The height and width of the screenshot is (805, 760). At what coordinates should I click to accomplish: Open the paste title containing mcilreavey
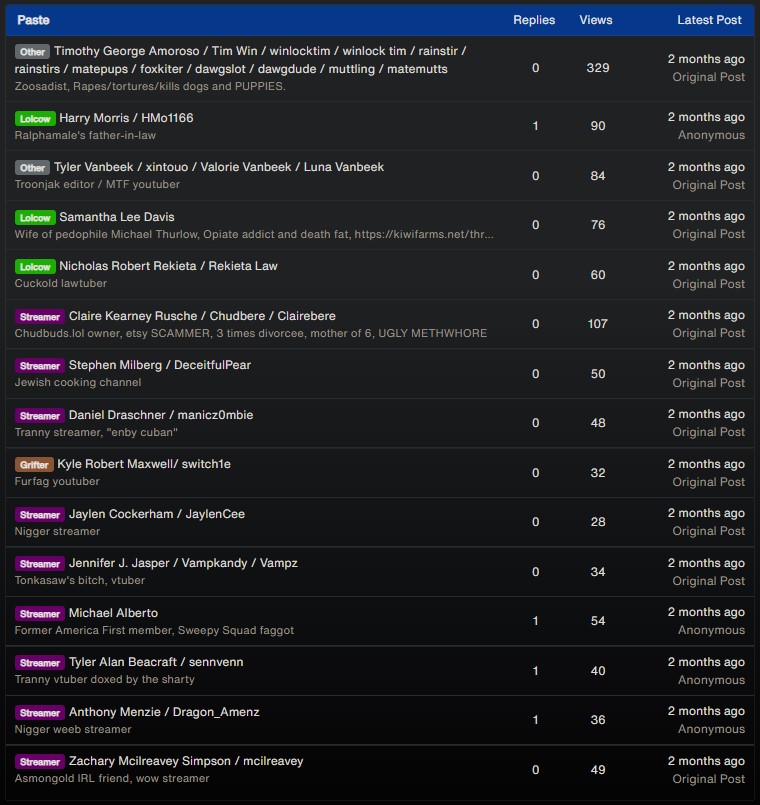186,761
